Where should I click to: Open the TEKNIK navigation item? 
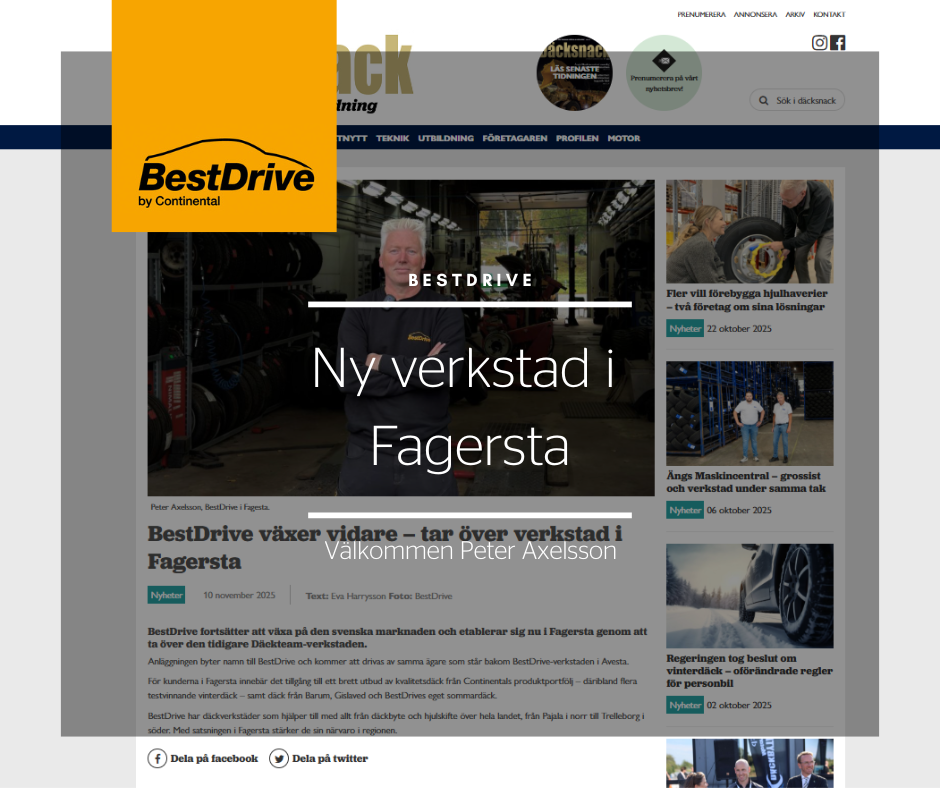click(x=392, y=138)
